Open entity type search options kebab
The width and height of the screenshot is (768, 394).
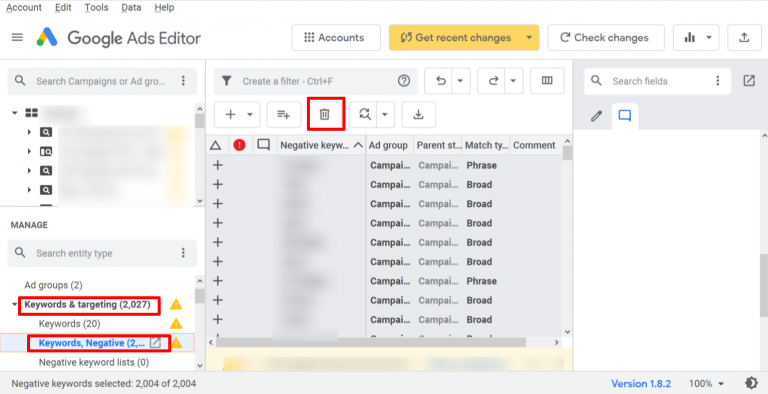point(184,253)
